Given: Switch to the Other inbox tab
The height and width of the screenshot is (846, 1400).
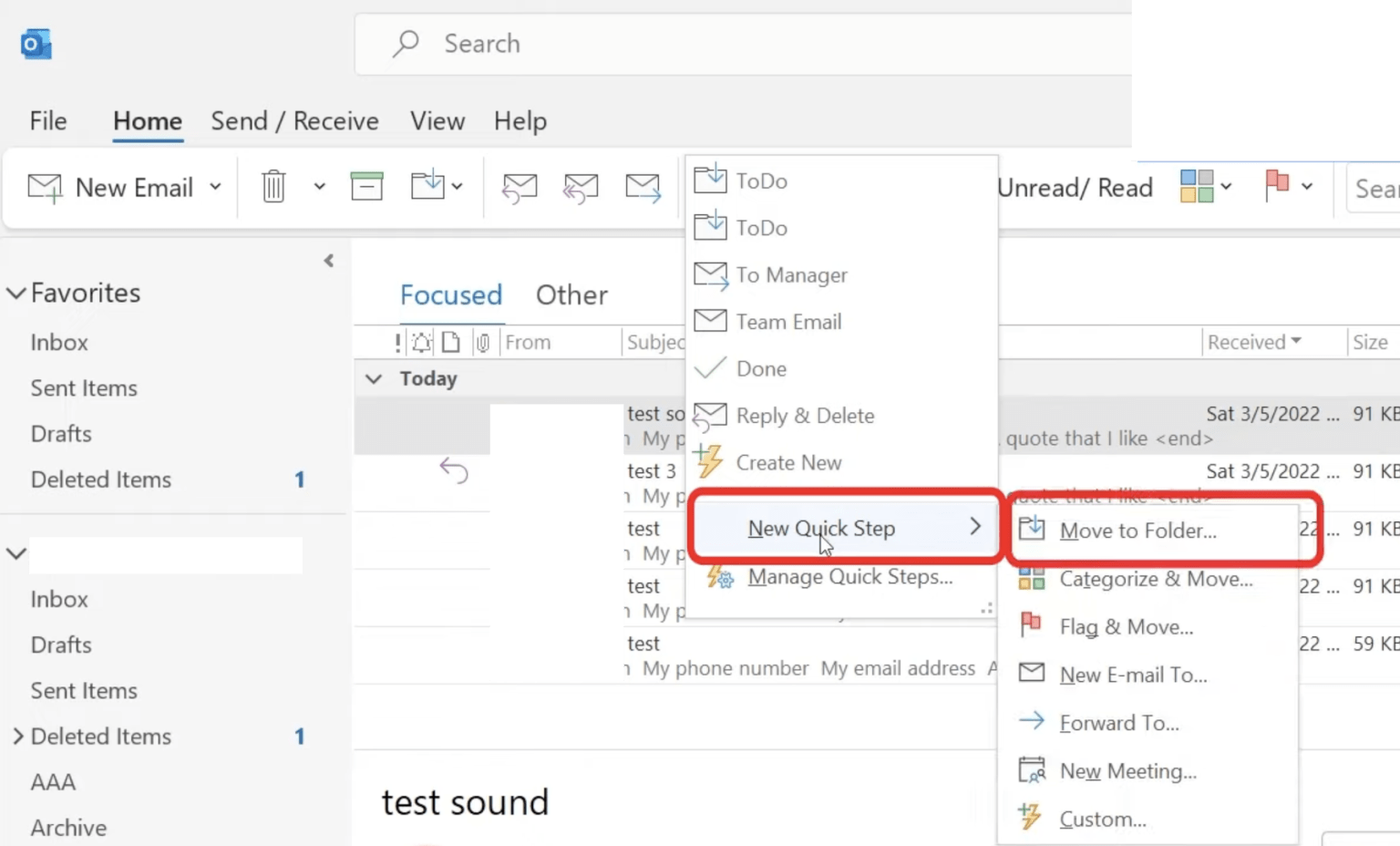Looking at the screenshot, I should (571, 294).
